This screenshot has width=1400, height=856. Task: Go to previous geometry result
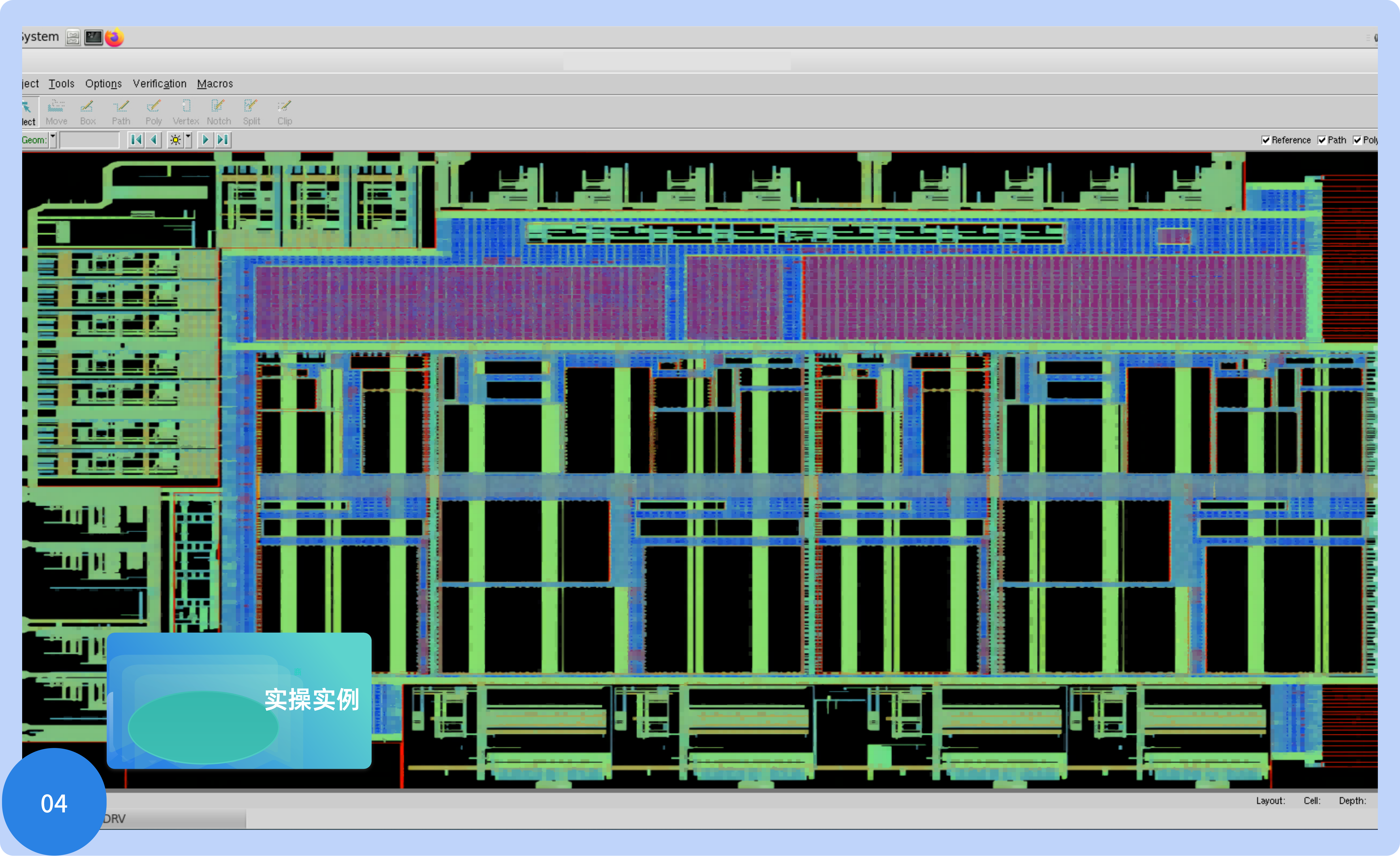point(153,140)
